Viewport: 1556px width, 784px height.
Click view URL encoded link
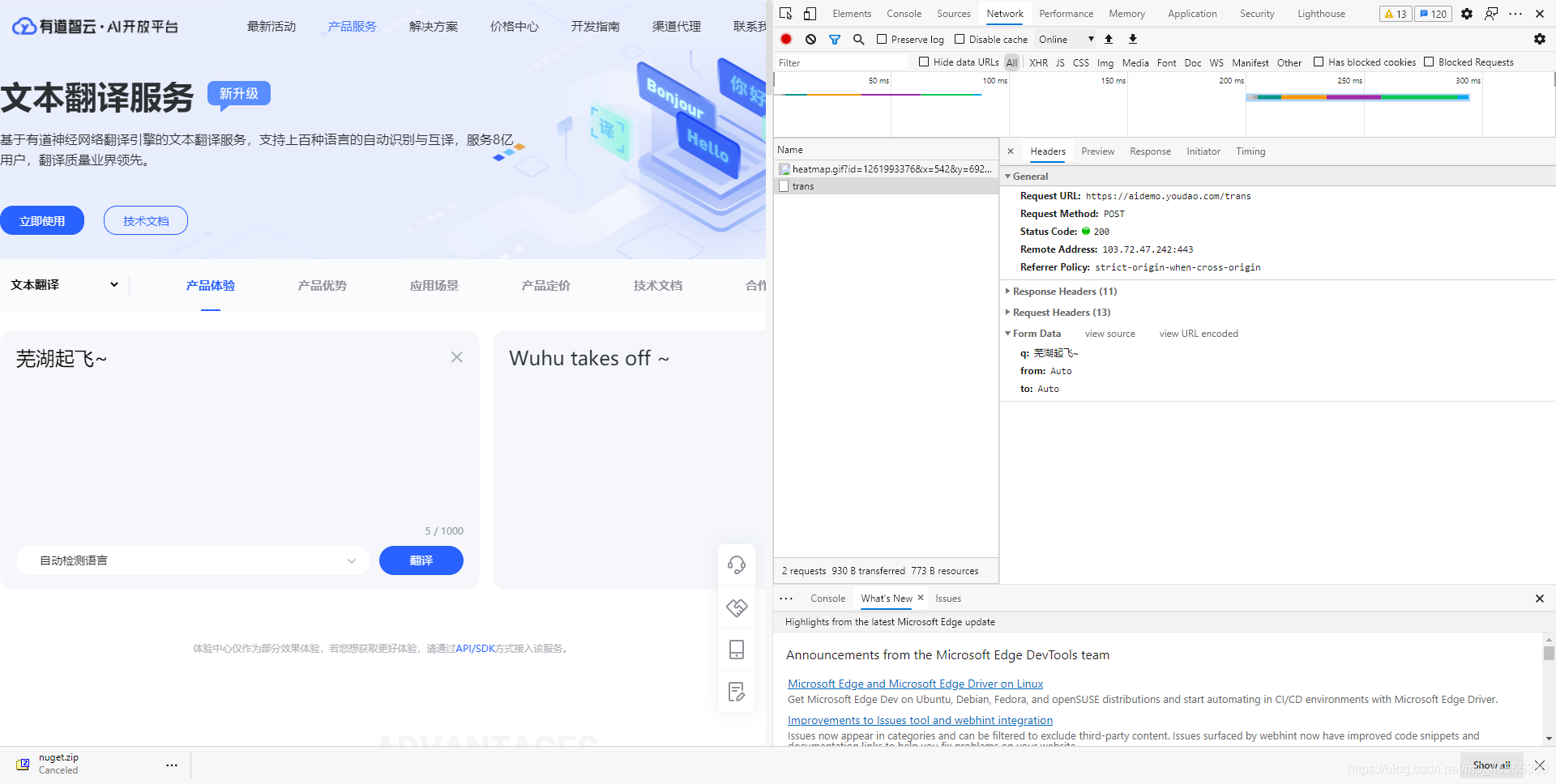click(1199, 334)
